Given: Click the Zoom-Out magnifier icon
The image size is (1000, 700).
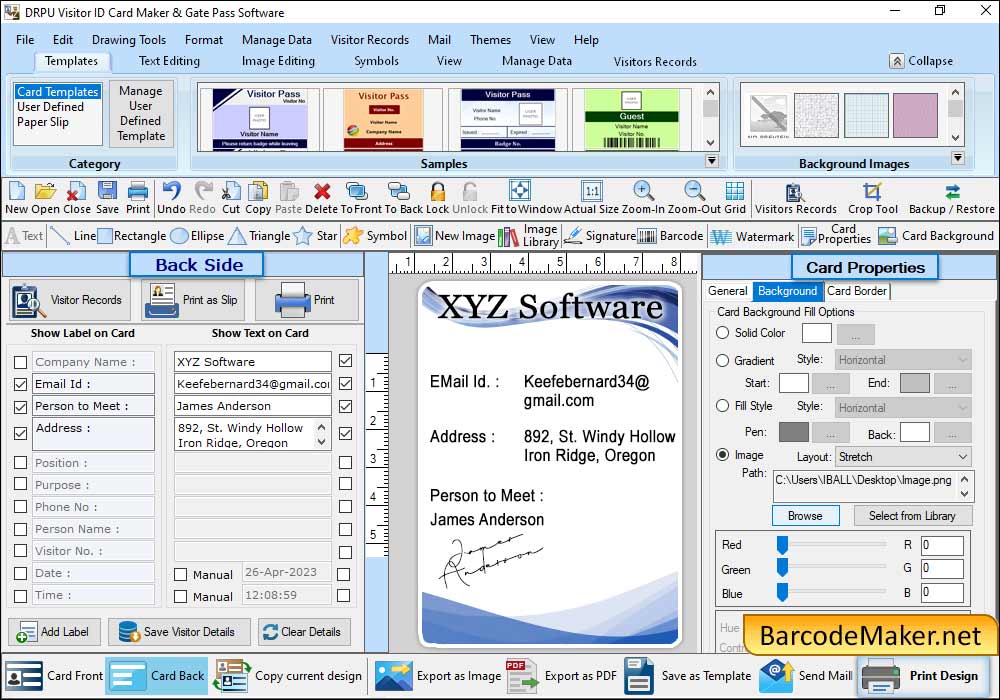Looking at the screenshot, I should click(694, 191).
